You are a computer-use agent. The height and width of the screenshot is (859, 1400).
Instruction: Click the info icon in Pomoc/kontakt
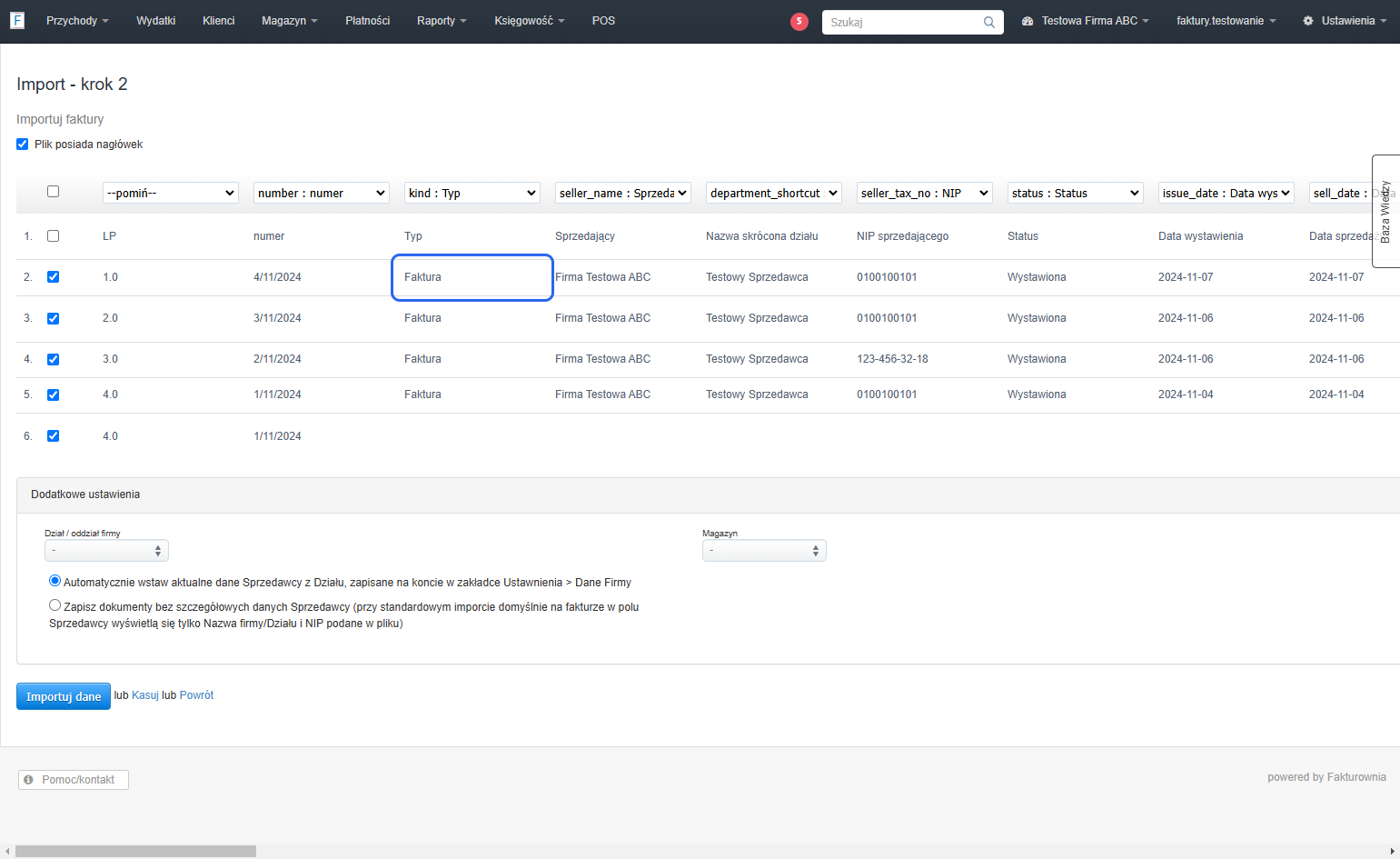(x=29, y=780)
